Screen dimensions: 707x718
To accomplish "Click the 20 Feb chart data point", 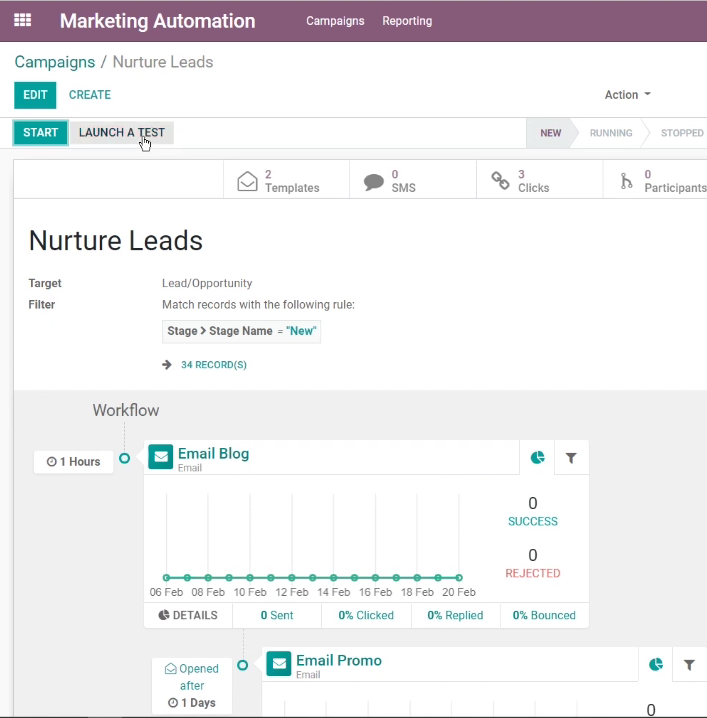I will coord(459,578).
